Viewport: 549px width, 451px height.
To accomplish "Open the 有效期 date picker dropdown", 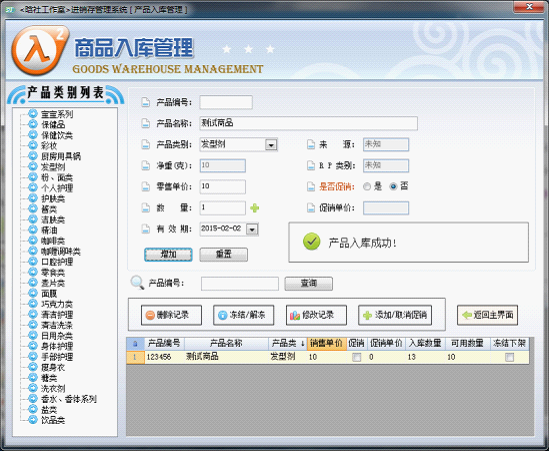I will click(252, 229).
